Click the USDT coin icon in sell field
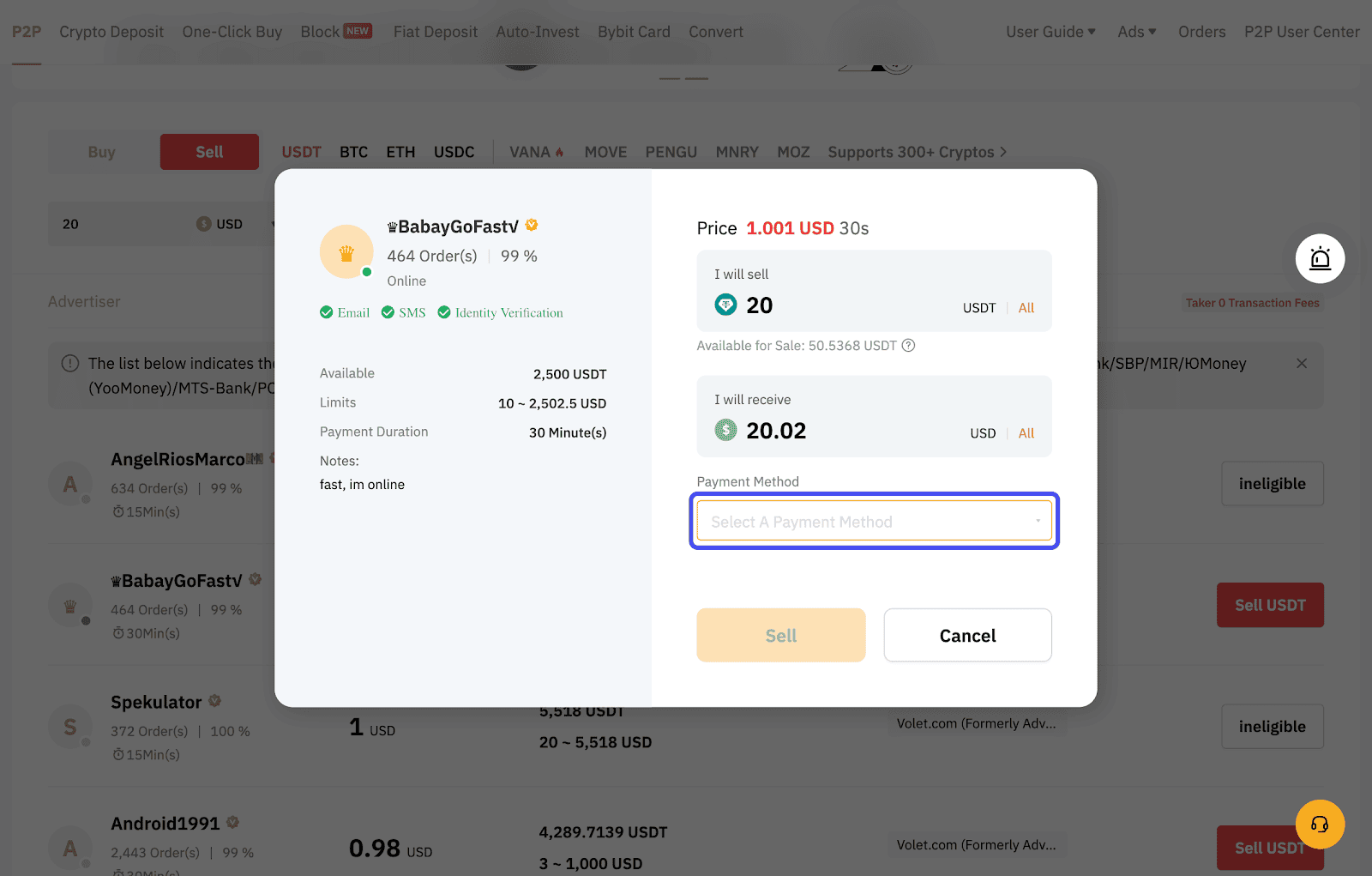Image resolution: width=1372 pixels, height=876 pixels. click(x=725, y=305)
